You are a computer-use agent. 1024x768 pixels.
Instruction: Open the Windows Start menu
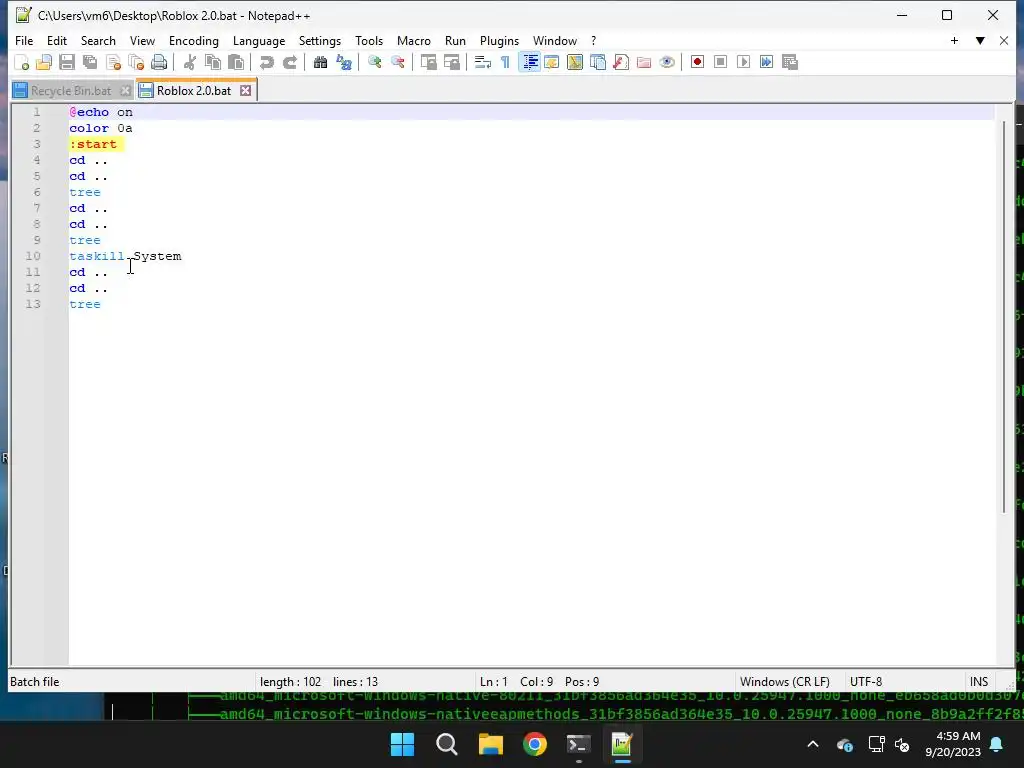(402, 744)
